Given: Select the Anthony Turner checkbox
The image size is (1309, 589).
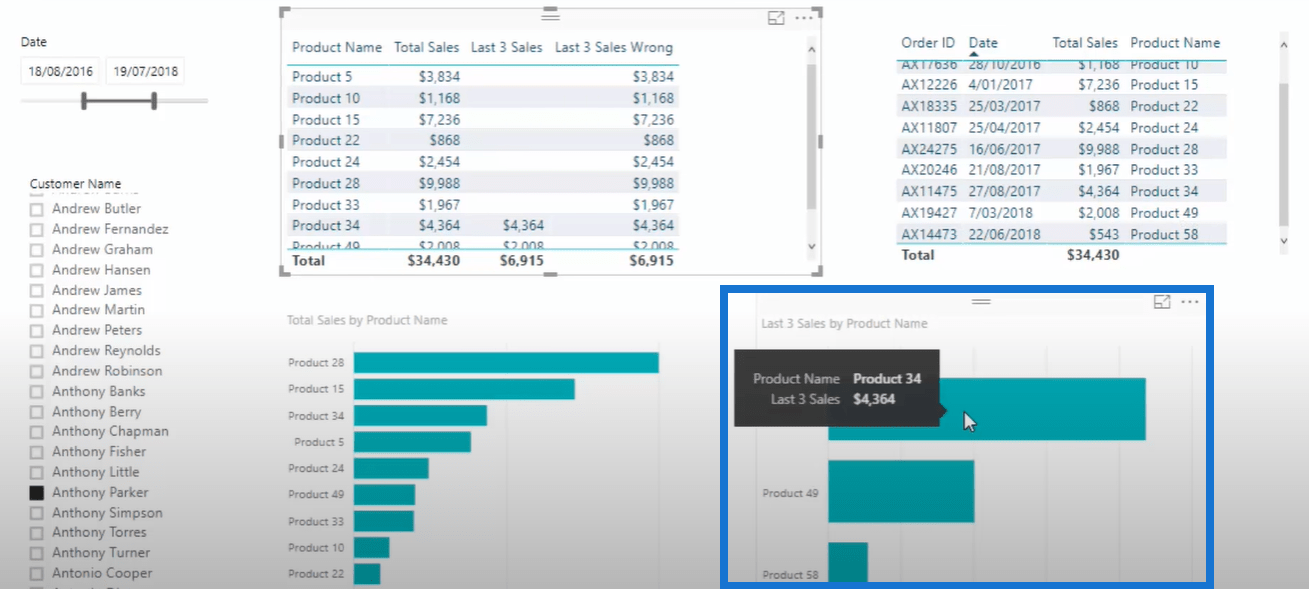Looking at the screenshot, I should [37, 553].
